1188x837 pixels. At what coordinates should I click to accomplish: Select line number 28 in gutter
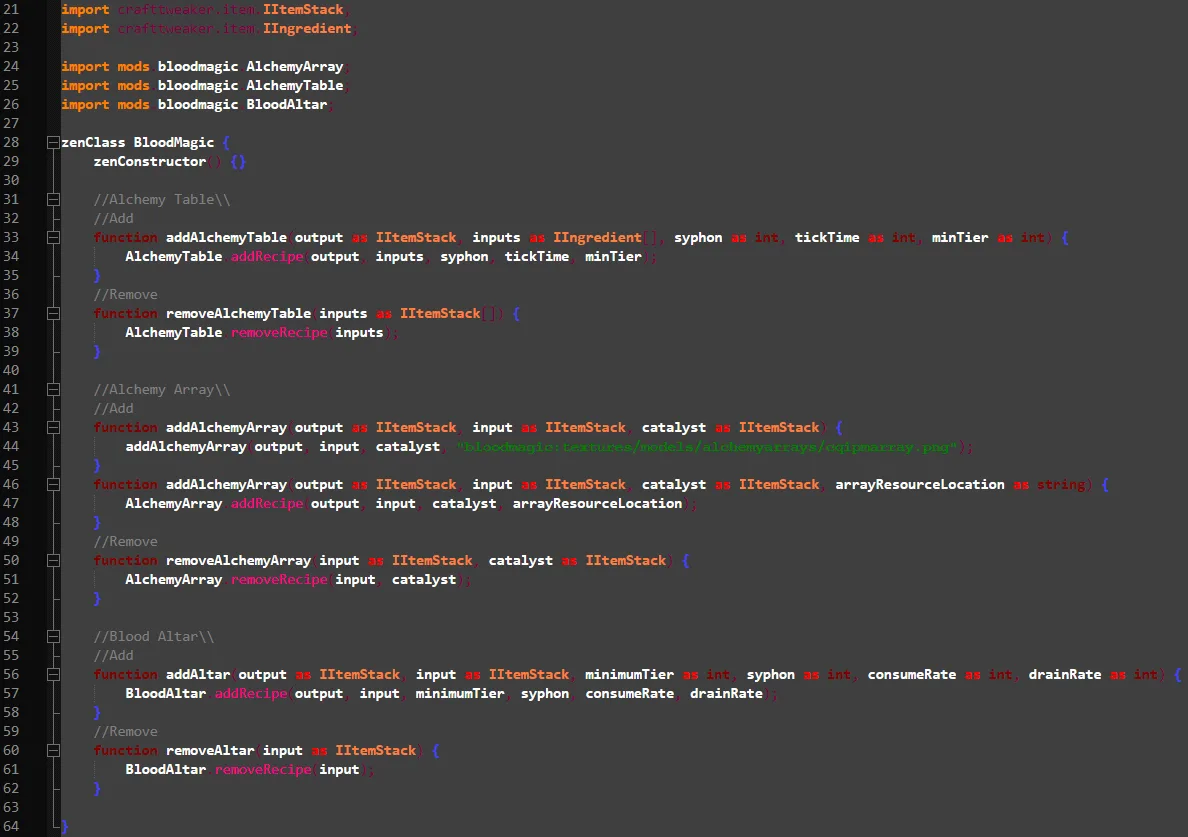[x=11, y=142]
